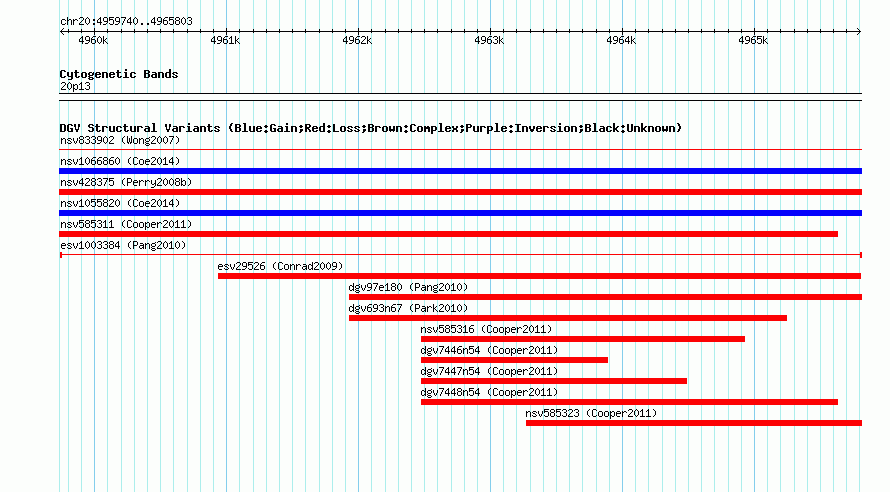Click the red bar for nsv585311
Viewport: 890px width, 492px height.
[x=448, y=234]
